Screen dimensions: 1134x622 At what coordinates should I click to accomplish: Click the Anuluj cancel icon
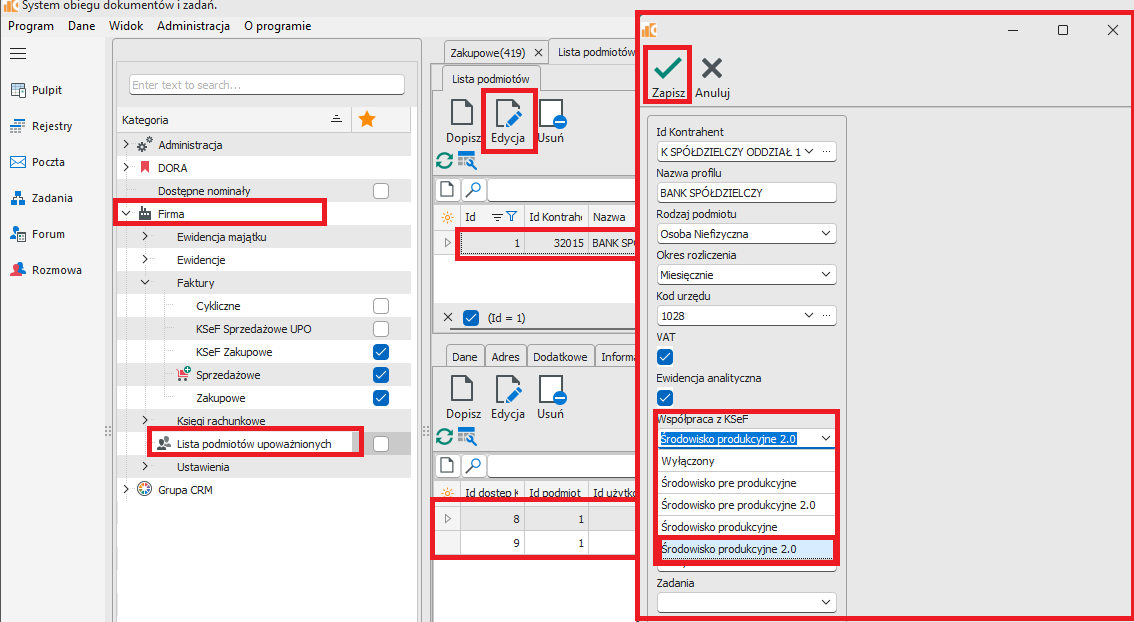tap(712, 69)
